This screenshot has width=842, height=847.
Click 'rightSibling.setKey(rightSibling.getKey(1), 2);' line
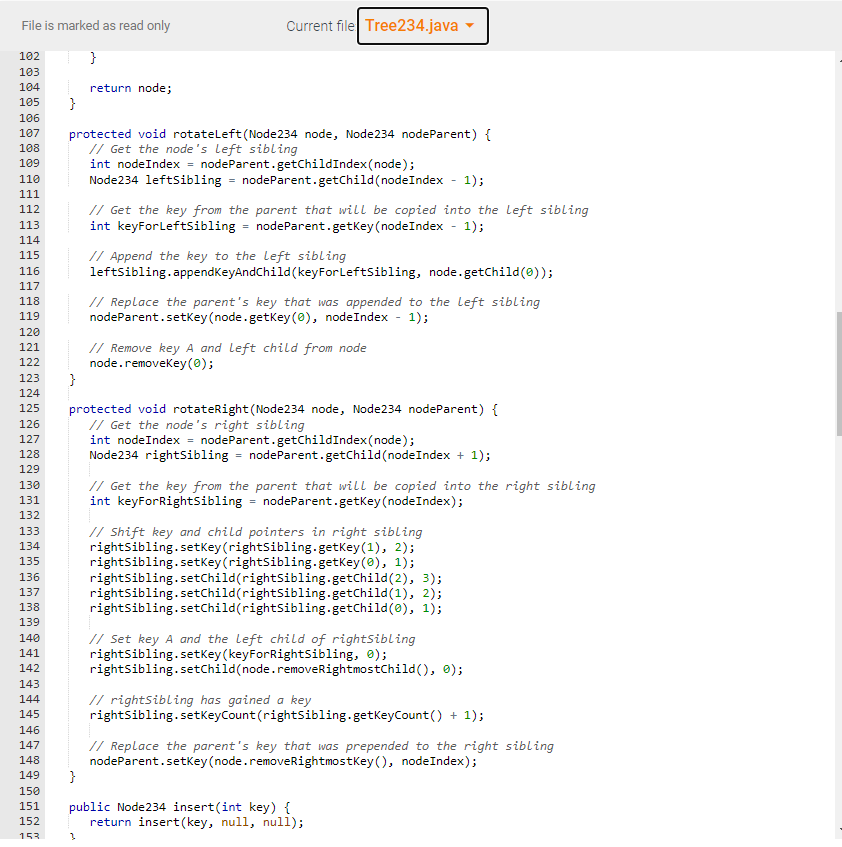(x=252, y=547)
